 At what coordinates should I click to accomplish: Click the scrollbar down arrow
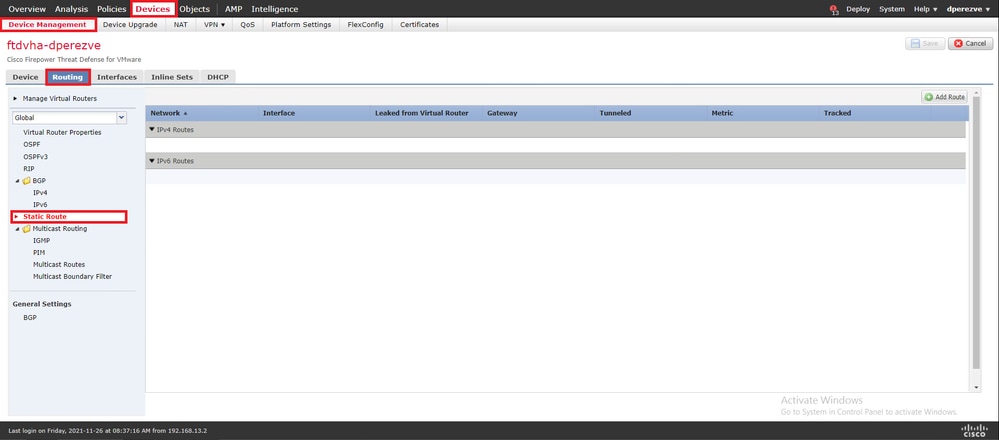tap(976, 387)
